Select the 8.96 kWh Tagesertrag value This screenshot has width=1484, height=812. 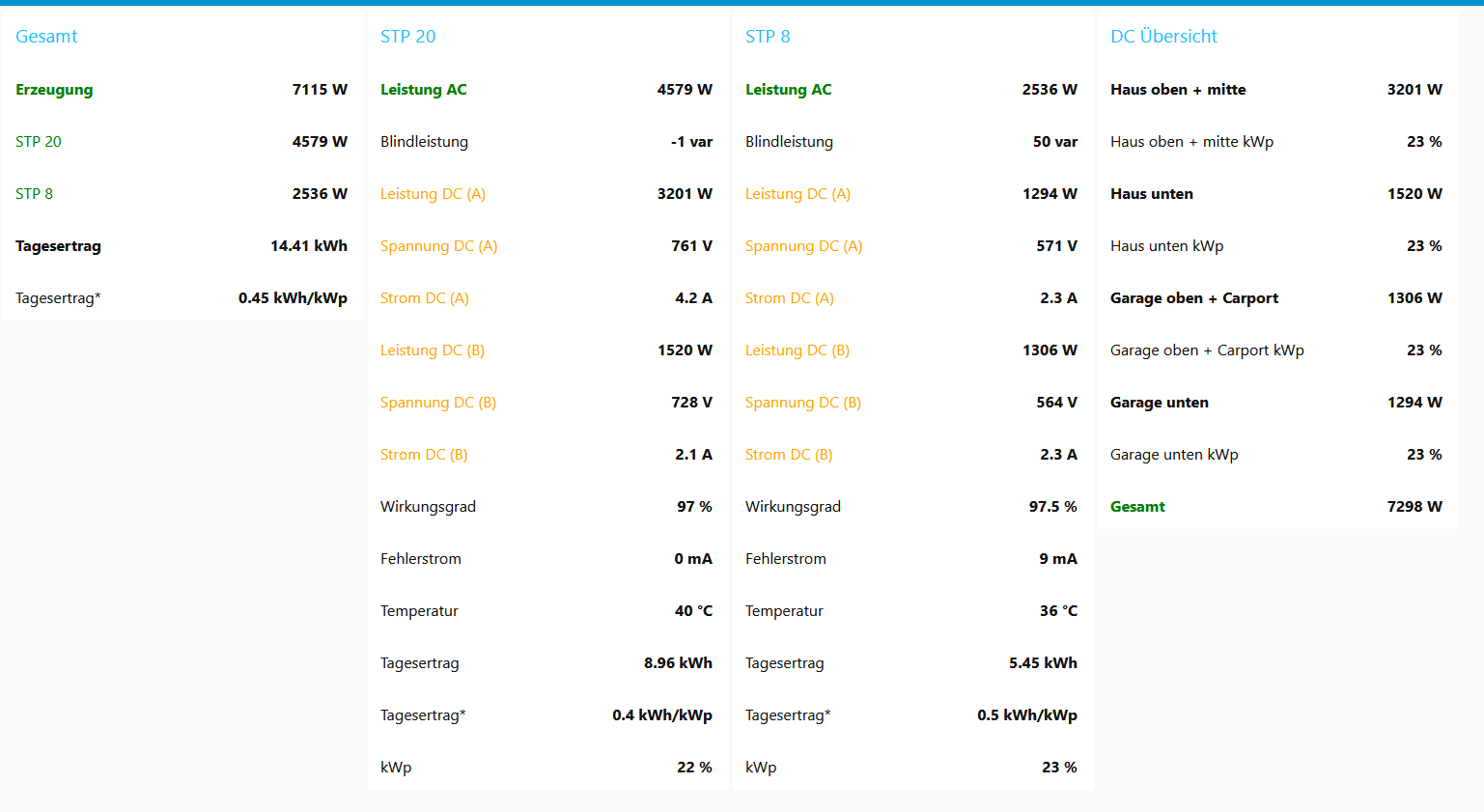click(x=678, y=663)
